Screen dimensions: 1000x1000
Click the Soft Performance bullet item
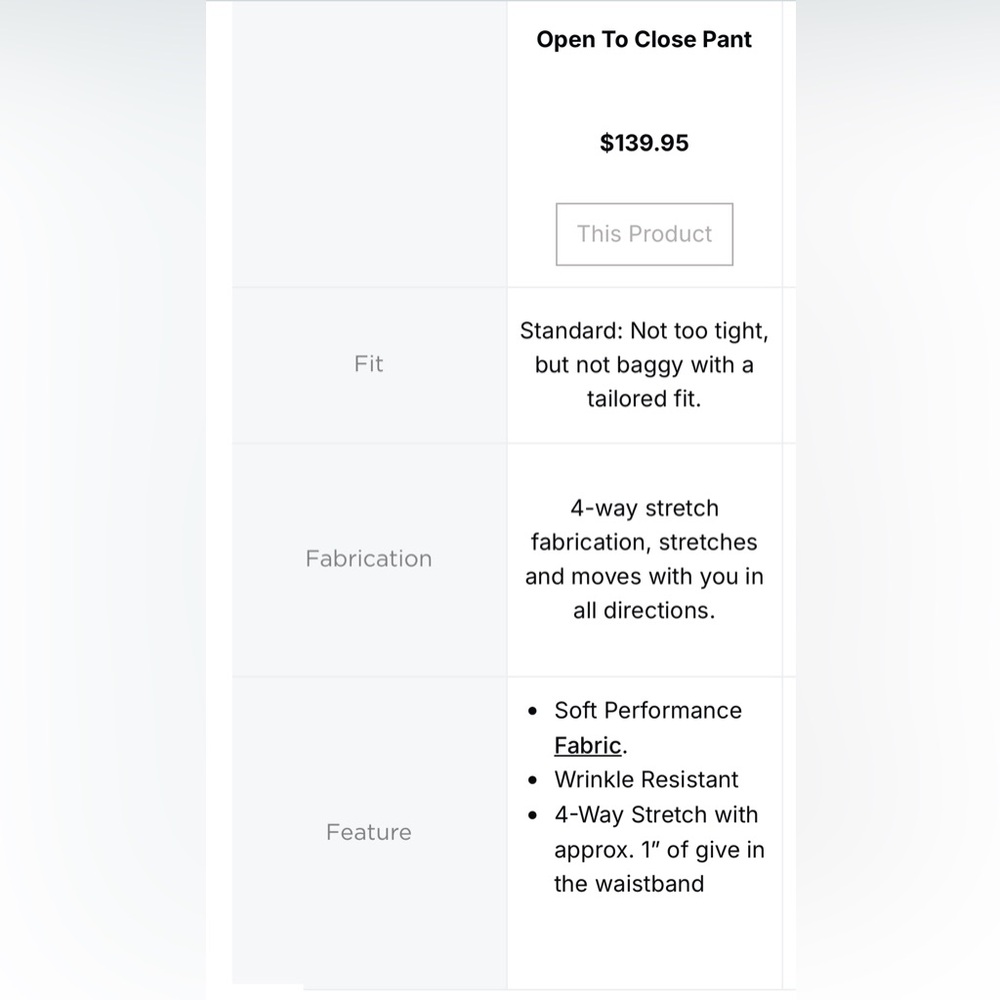pos(648,728)
